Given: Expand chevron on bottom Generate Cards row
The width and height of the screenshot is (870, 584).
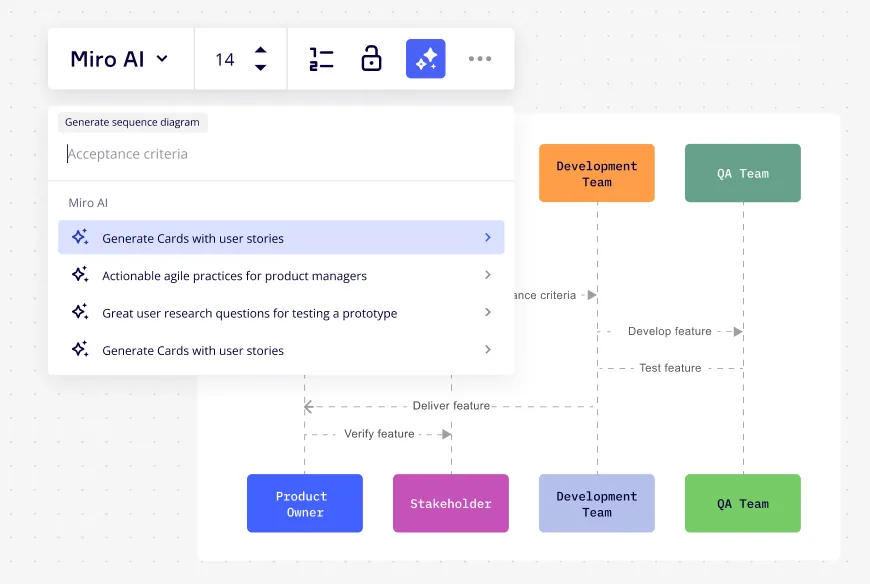Looking at the screenshot, I should click(488, 349).
